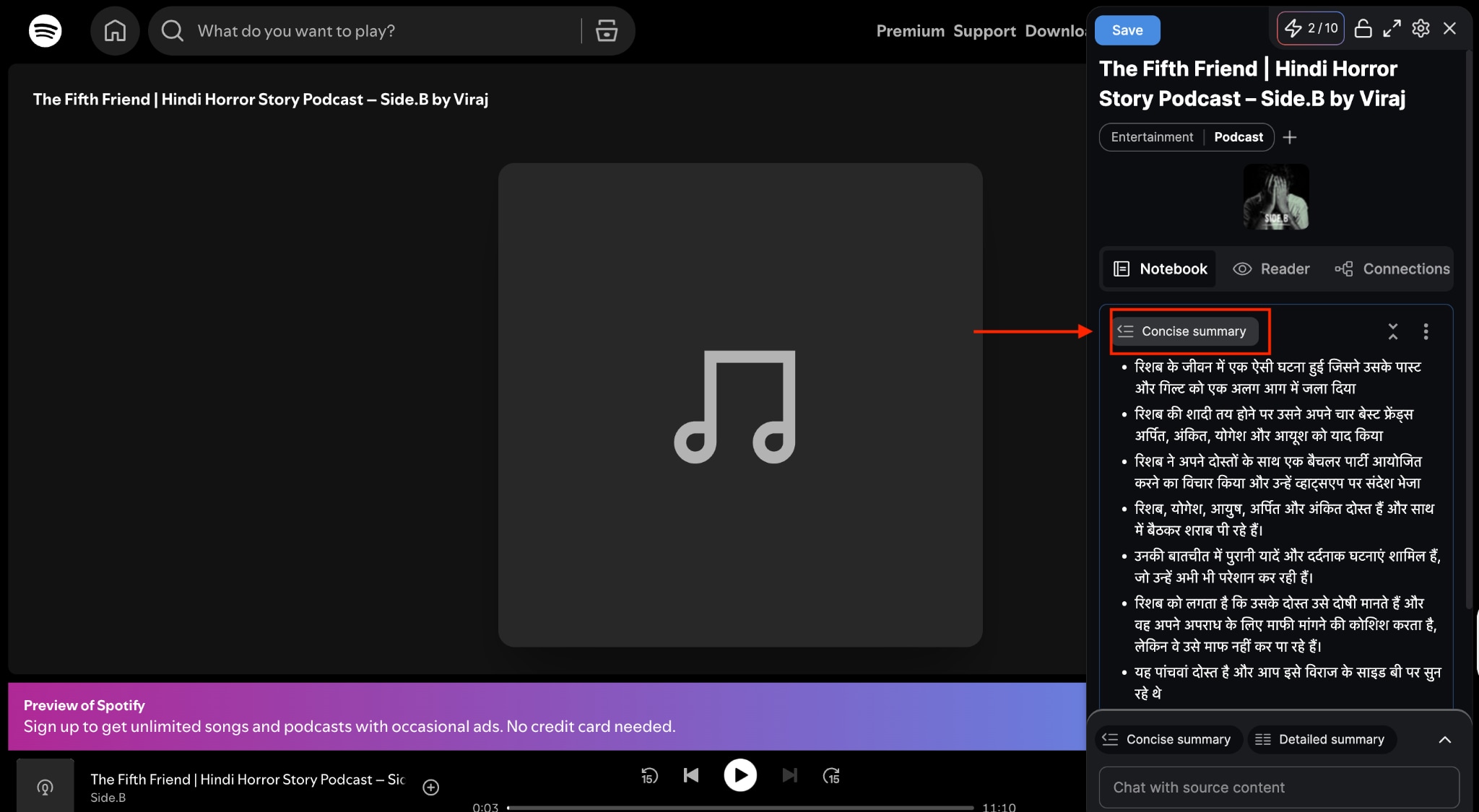Click the Chat with source content field

pyautogui.click(x=1278, y=787)
